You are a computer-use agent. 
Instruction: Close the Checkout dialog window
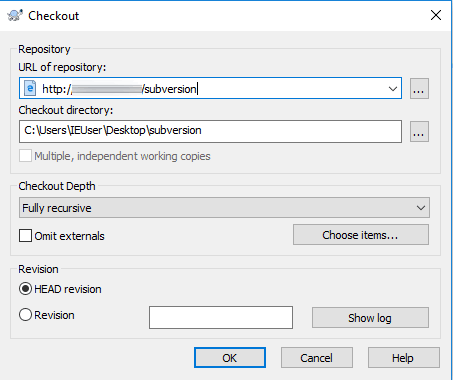point(436,15)
